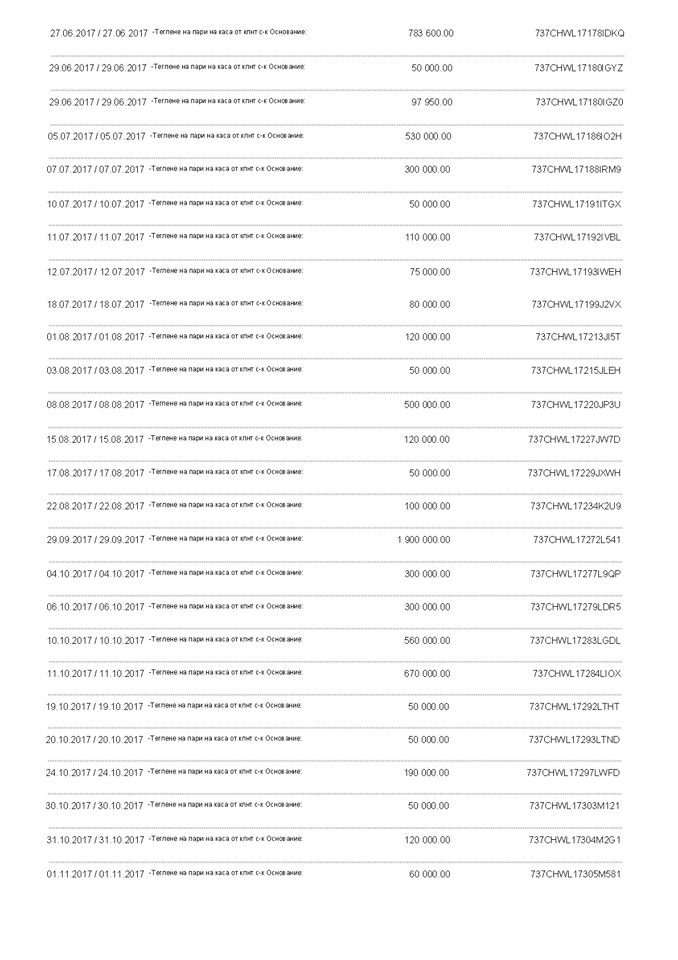The width and height of the screenshot is (678, 960).
Task: Click reference code 737CHWL17213JI5T
Action: point(578,338)
